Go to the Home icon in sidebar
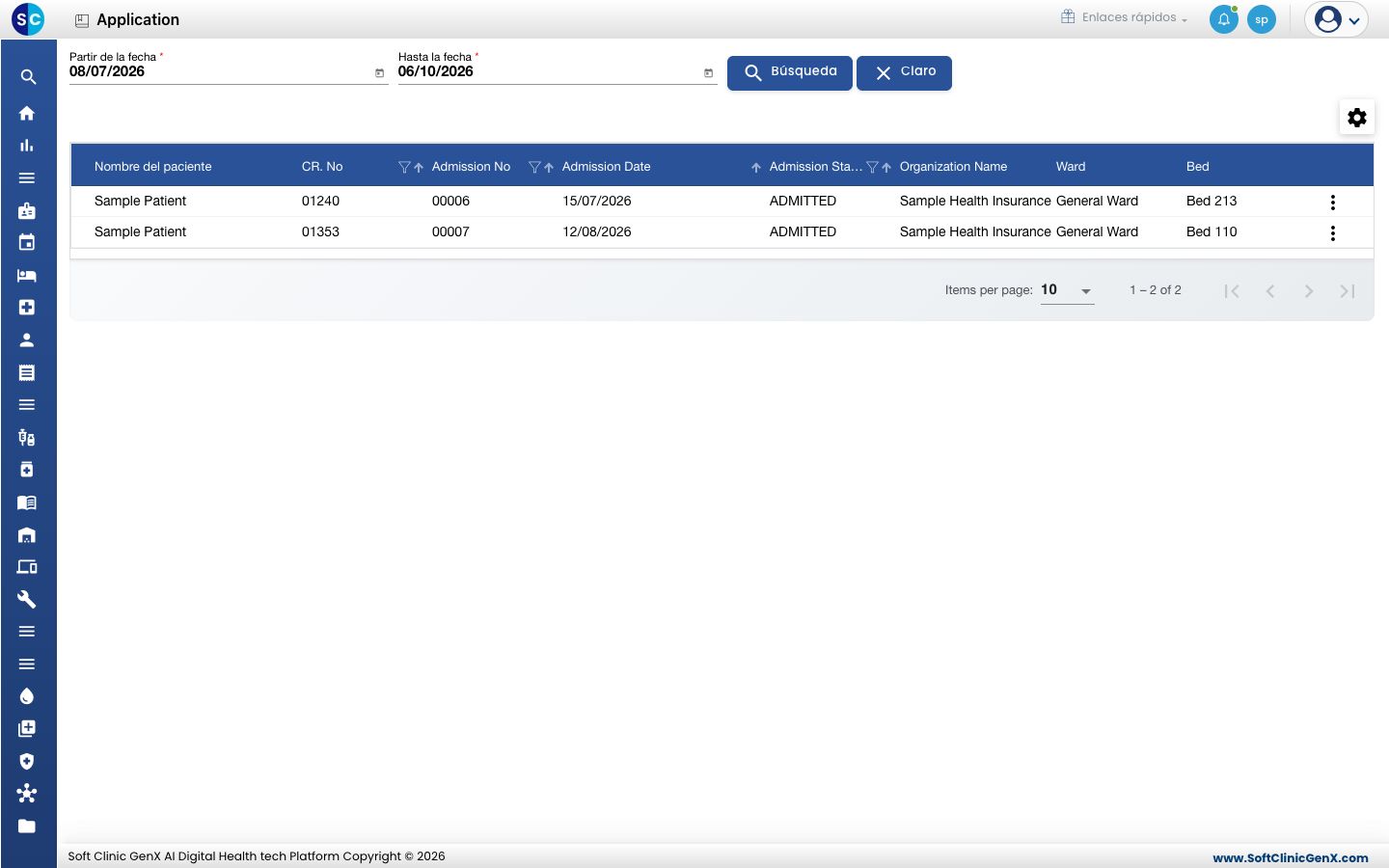 tap(27, 113)
